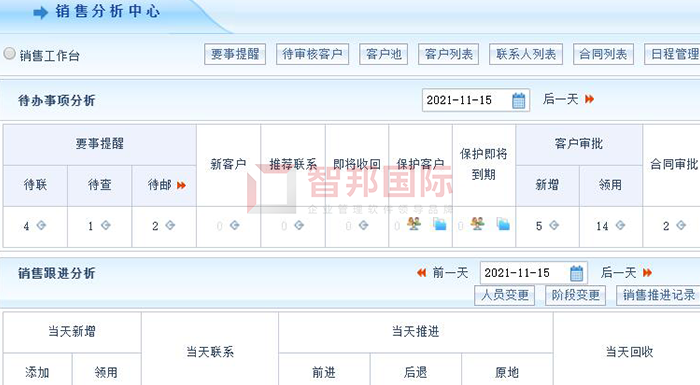Click the 待联 column header
The width and height of the screenshot is (700, 385).
coord(35,185)
